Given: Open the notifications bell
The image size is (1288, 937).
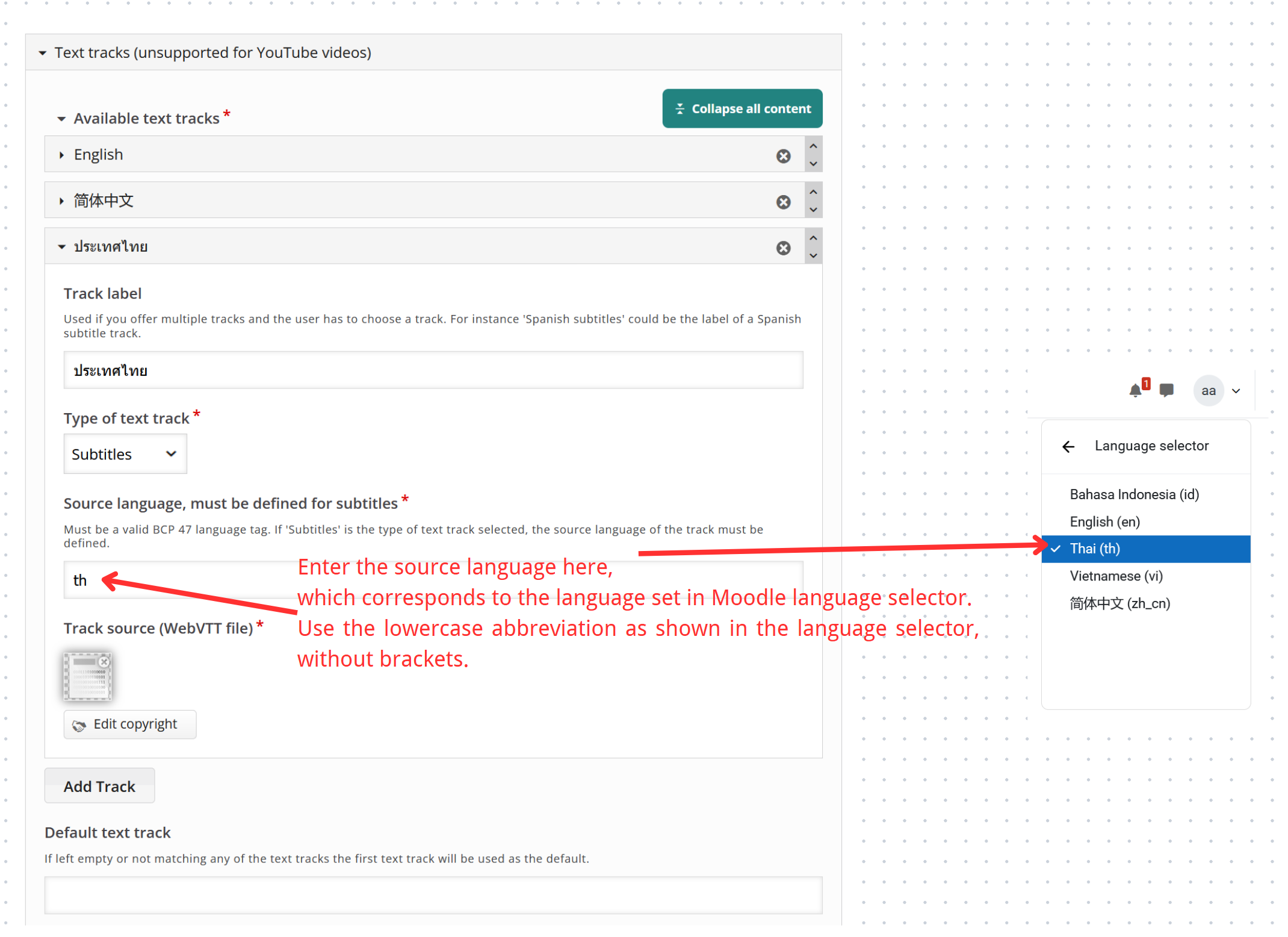Looking at the screenshot, I should coord(1136,391).
